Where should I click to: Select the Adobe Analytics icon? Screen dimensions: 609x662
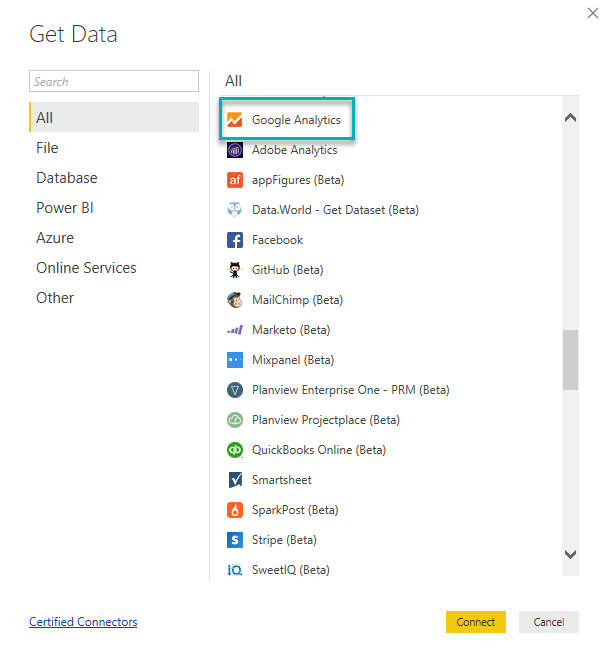[x=235, y=150]
